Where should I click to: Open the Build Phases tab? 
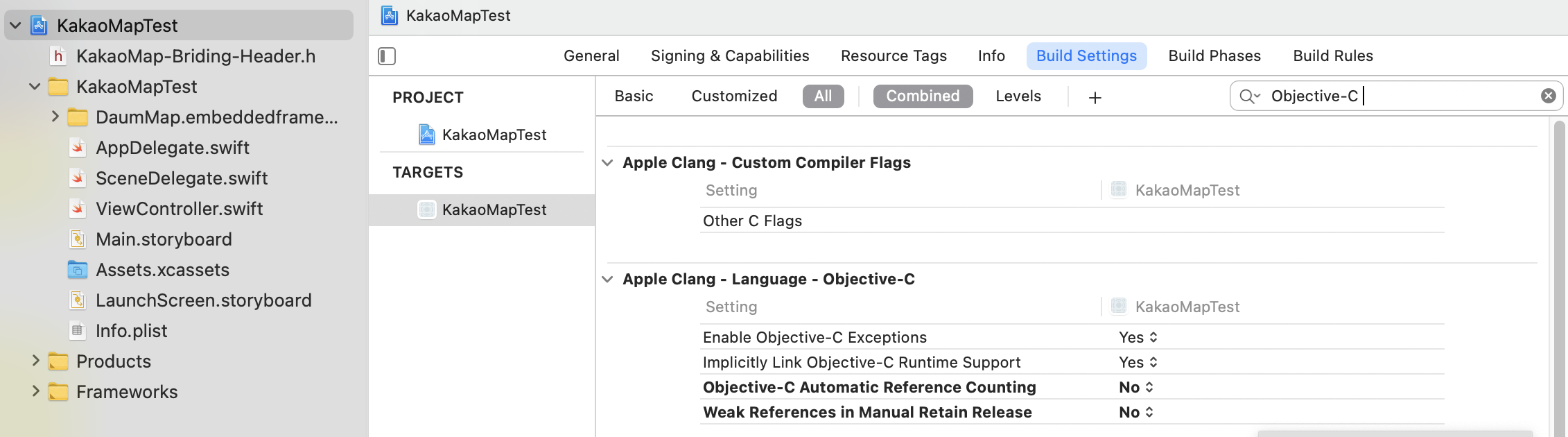[x=1214, y=56]
